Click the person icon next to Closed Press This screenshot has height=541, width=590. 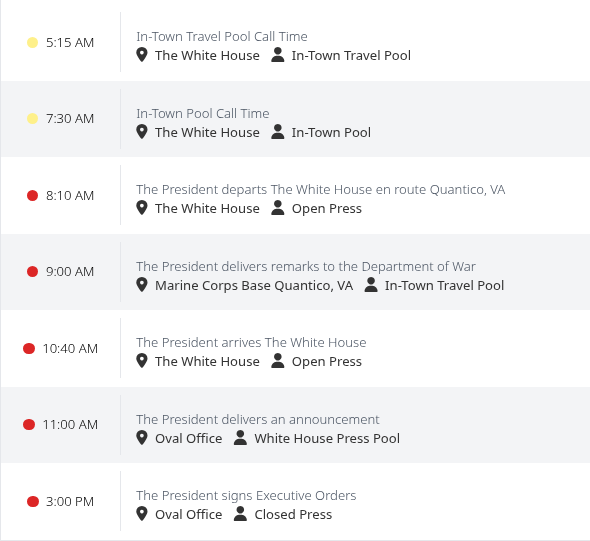click(240, 514)
